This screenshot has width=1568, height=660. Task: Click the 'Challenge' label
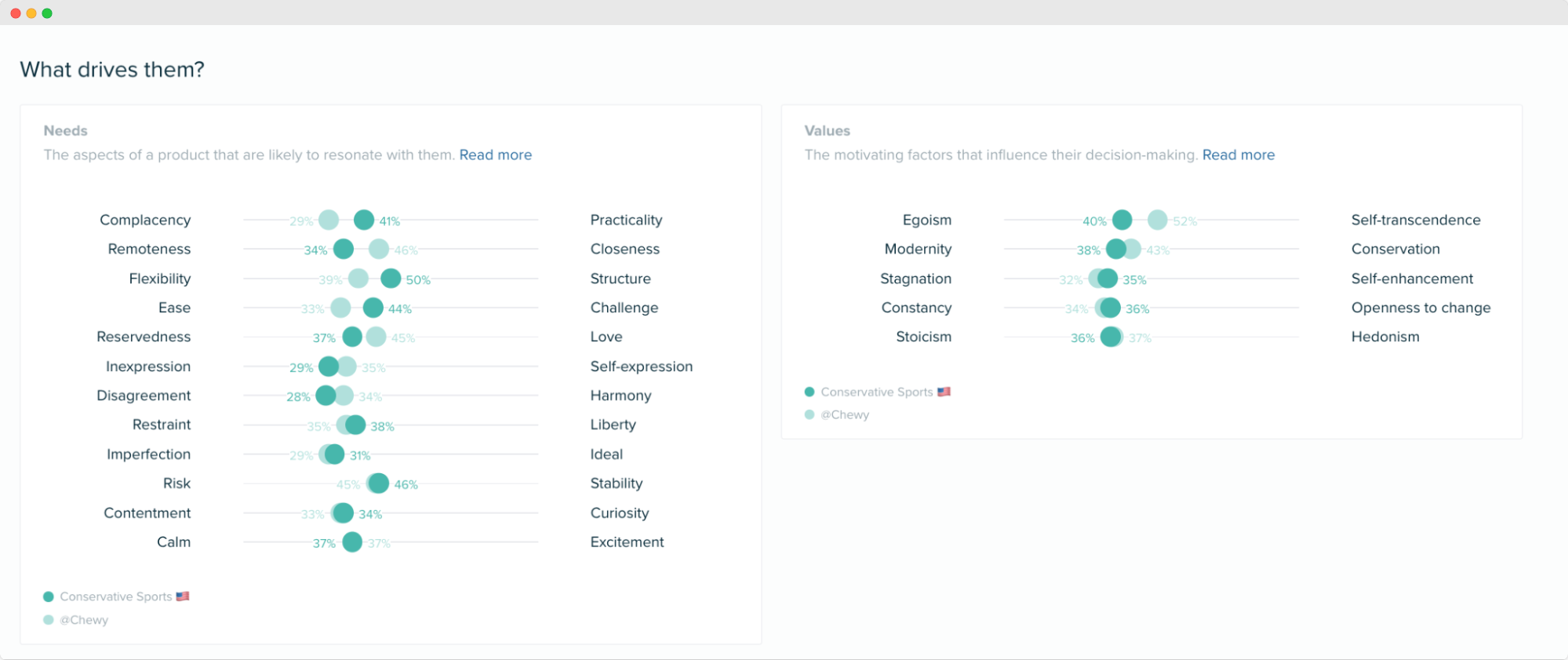pos(624,308)
